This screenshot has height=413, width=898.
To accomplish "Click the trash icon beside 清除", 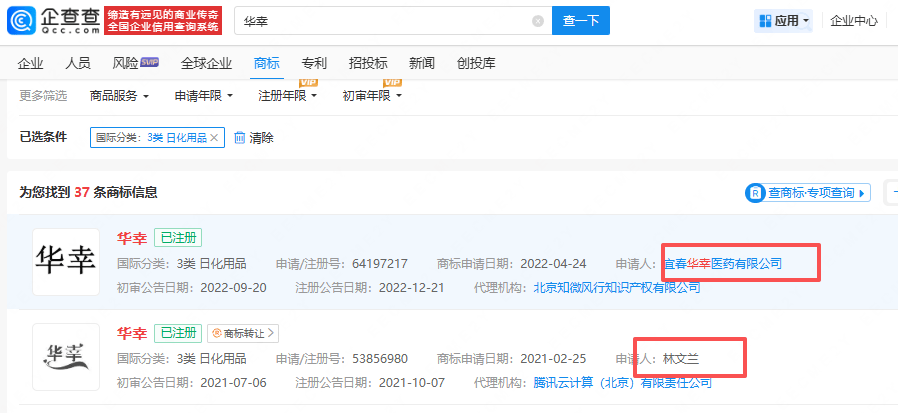I will click(x=240, y=138).
